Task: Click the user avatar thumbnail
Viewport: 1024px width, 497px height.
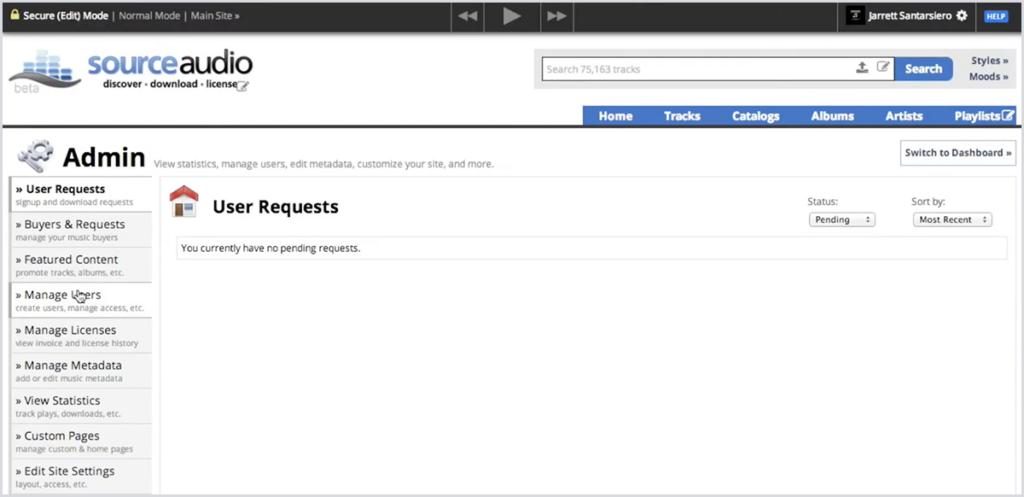Action: [855, 16]
